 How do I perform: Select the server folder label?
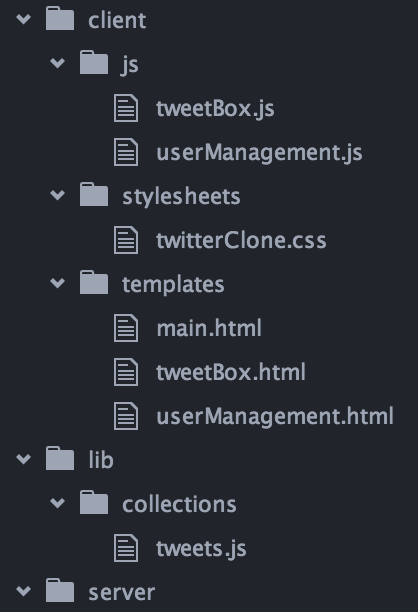[x=121, y=593]
